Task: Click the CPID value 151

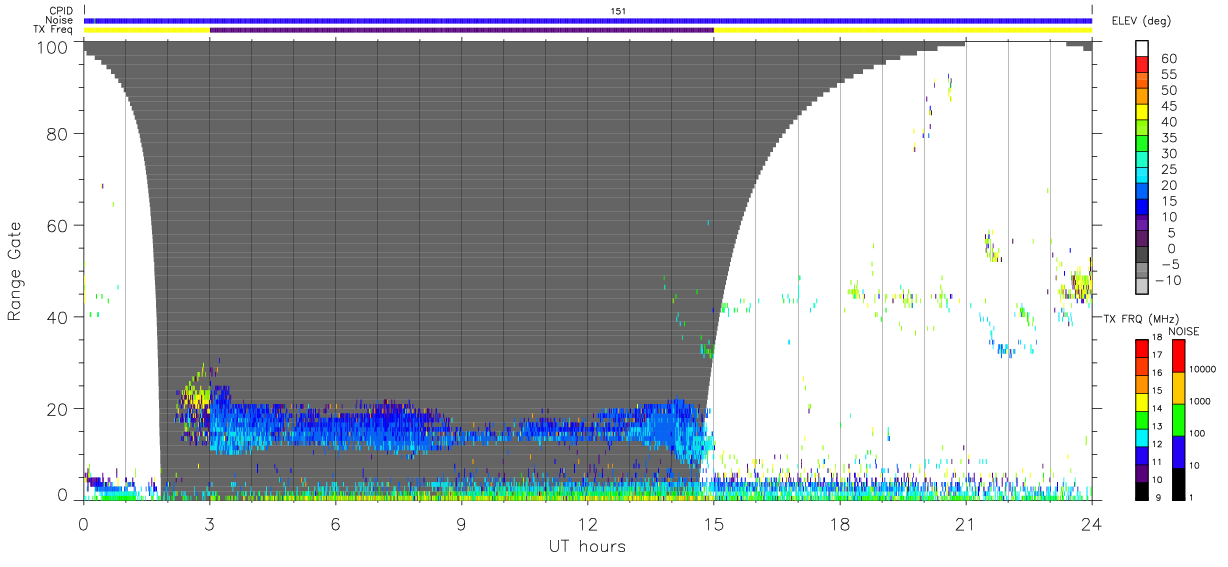Action: pyautogui.click(x=618, y=11)
